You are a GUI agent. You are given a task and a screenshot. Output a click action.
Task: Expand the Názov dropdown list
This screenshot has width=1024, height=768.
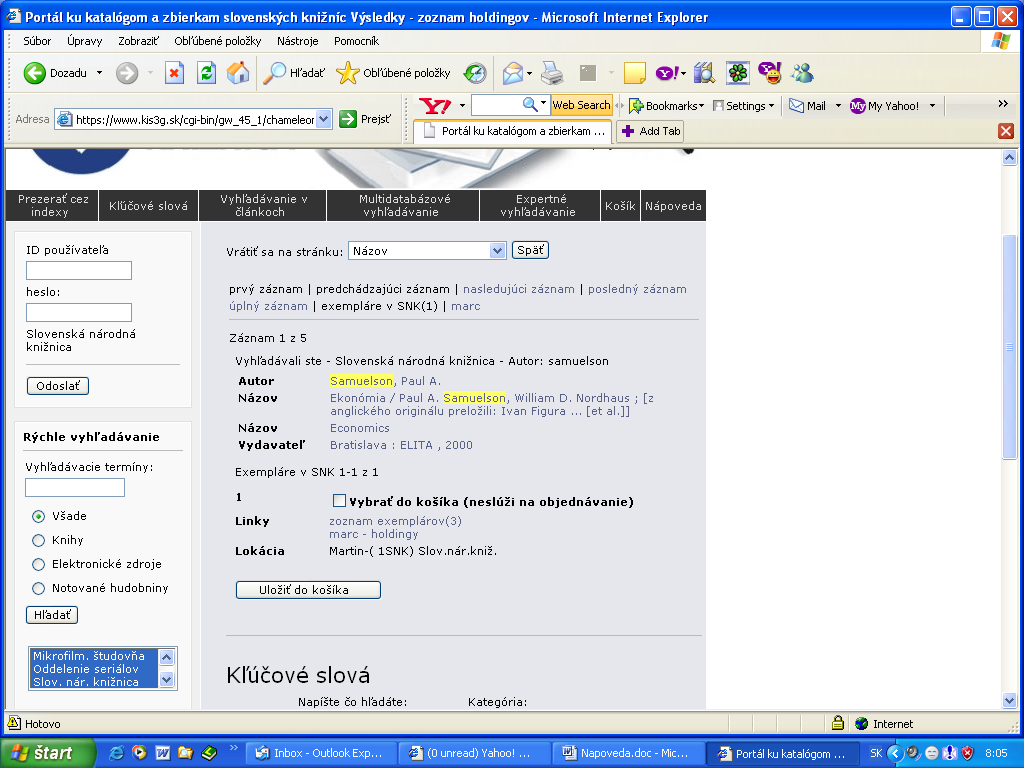pos(497,251)
